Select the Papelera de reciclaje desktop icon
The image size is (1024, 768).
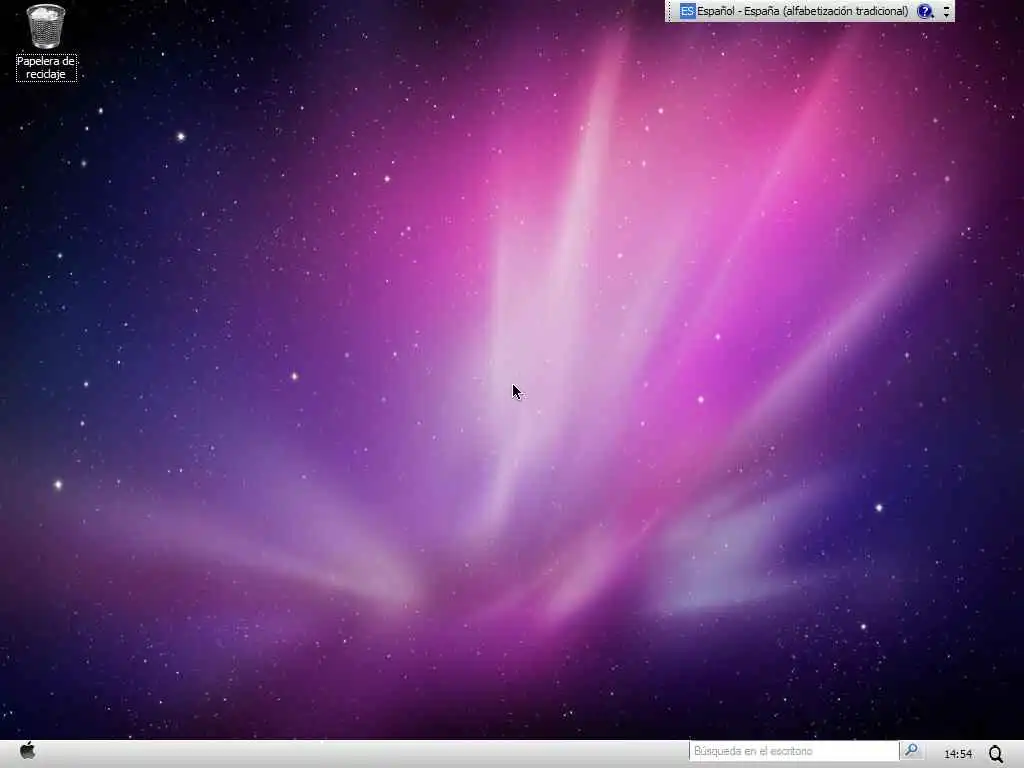46,42
